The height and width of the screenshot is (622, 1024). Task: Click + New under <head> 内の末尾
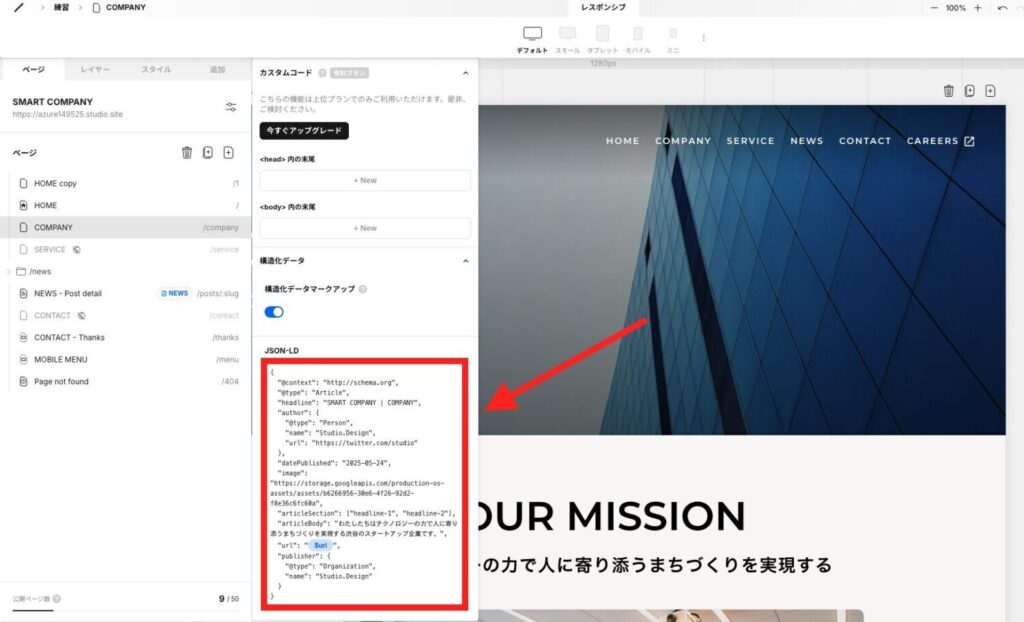point(365,181)
